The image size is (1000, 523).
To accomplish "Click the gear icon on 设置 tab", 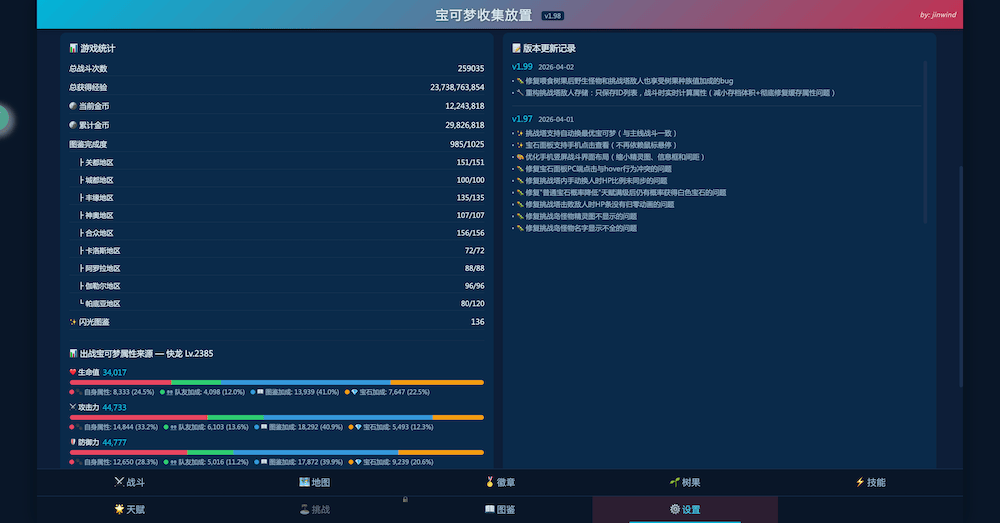I will tap(674, 509).
